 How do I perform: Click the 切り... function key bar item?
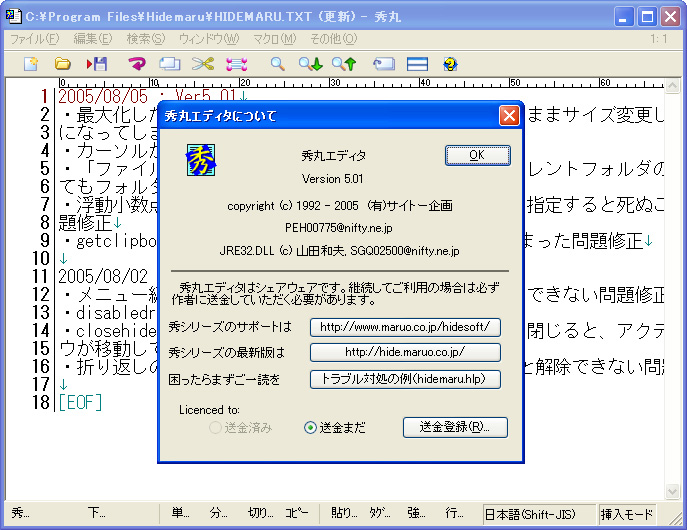[x=260, y=512]
